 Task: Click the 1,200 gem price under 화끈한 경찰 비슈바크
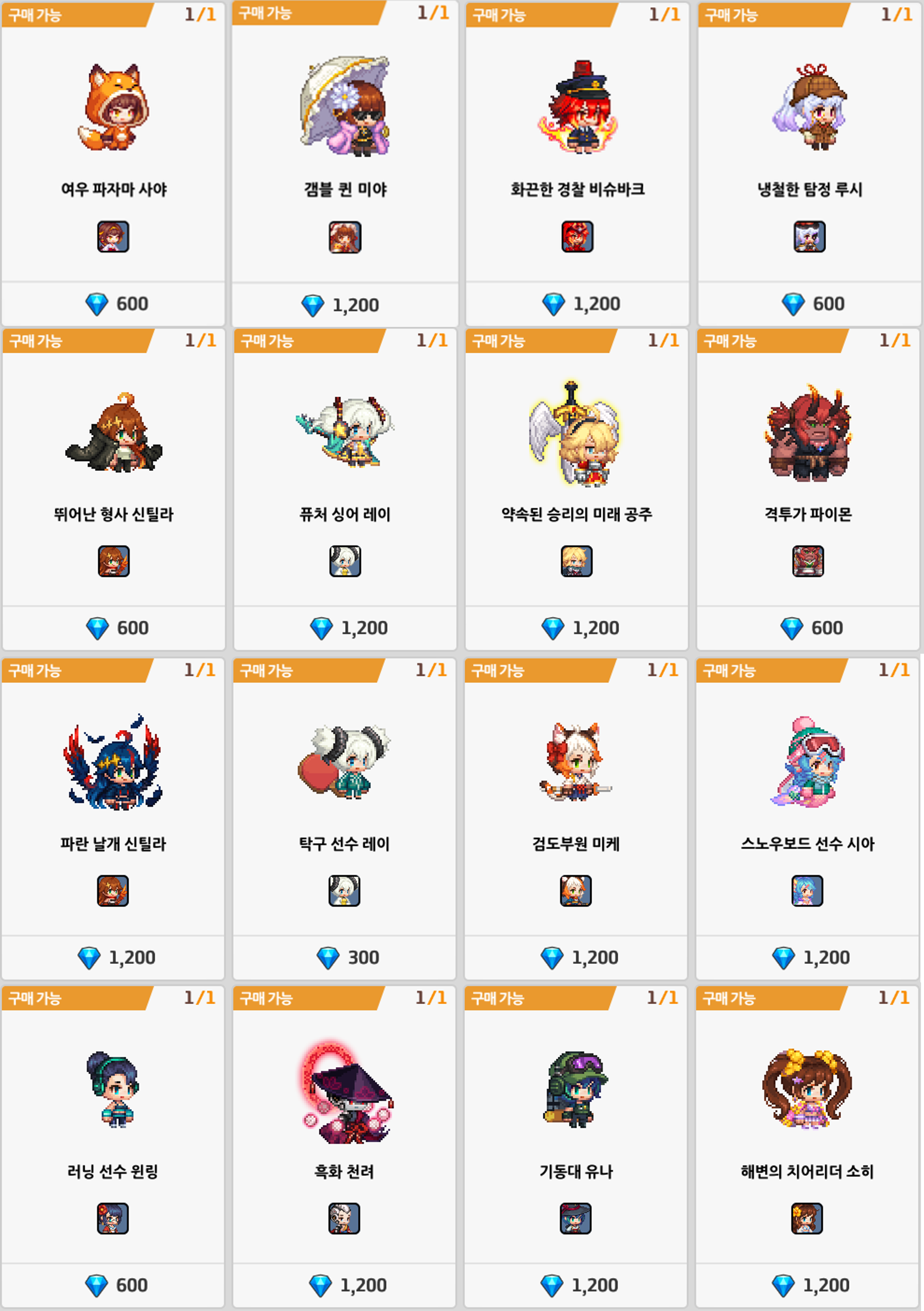[x=596, y=304]
